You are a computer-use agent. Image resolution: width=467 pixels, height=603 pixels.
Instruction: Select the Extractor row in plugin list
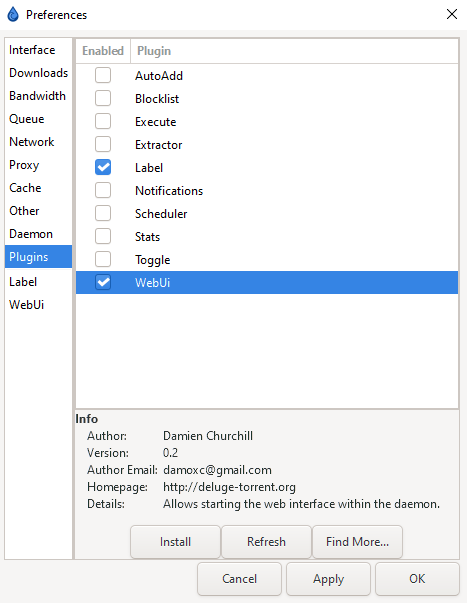[267, 145]
